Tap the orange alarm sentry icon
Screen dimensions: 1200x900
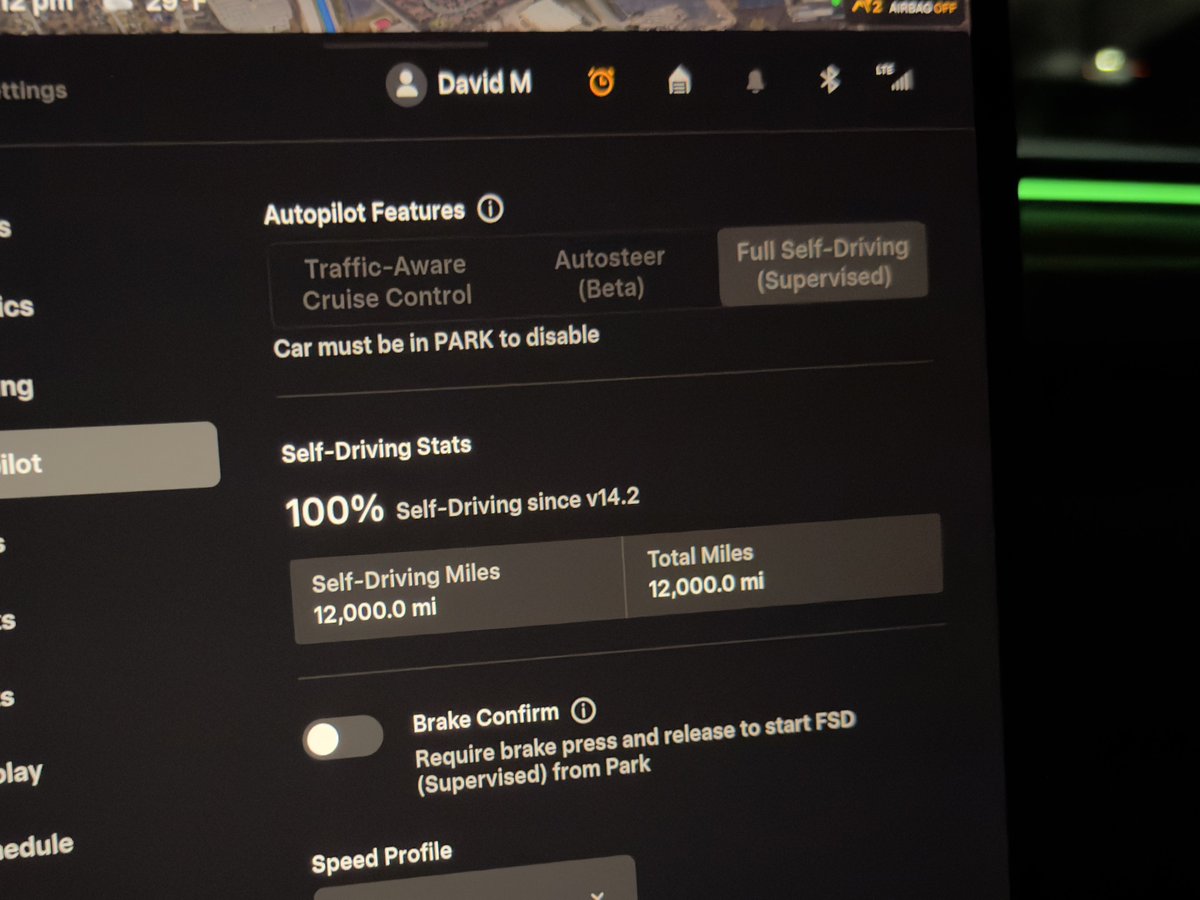601,82
